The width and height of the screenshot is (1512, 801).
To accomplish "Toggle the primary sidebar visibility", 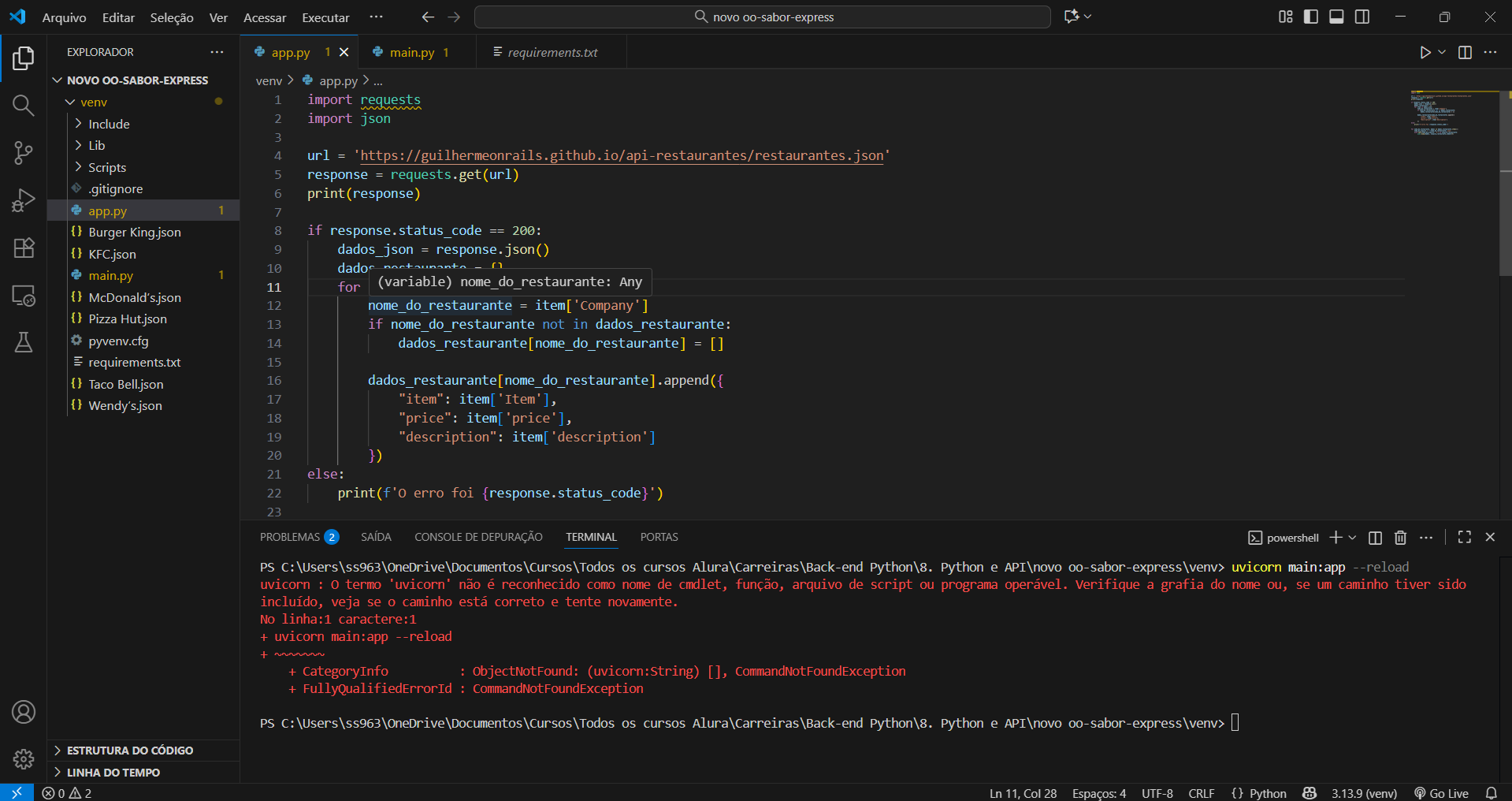I will click(x=1311, y=17).
